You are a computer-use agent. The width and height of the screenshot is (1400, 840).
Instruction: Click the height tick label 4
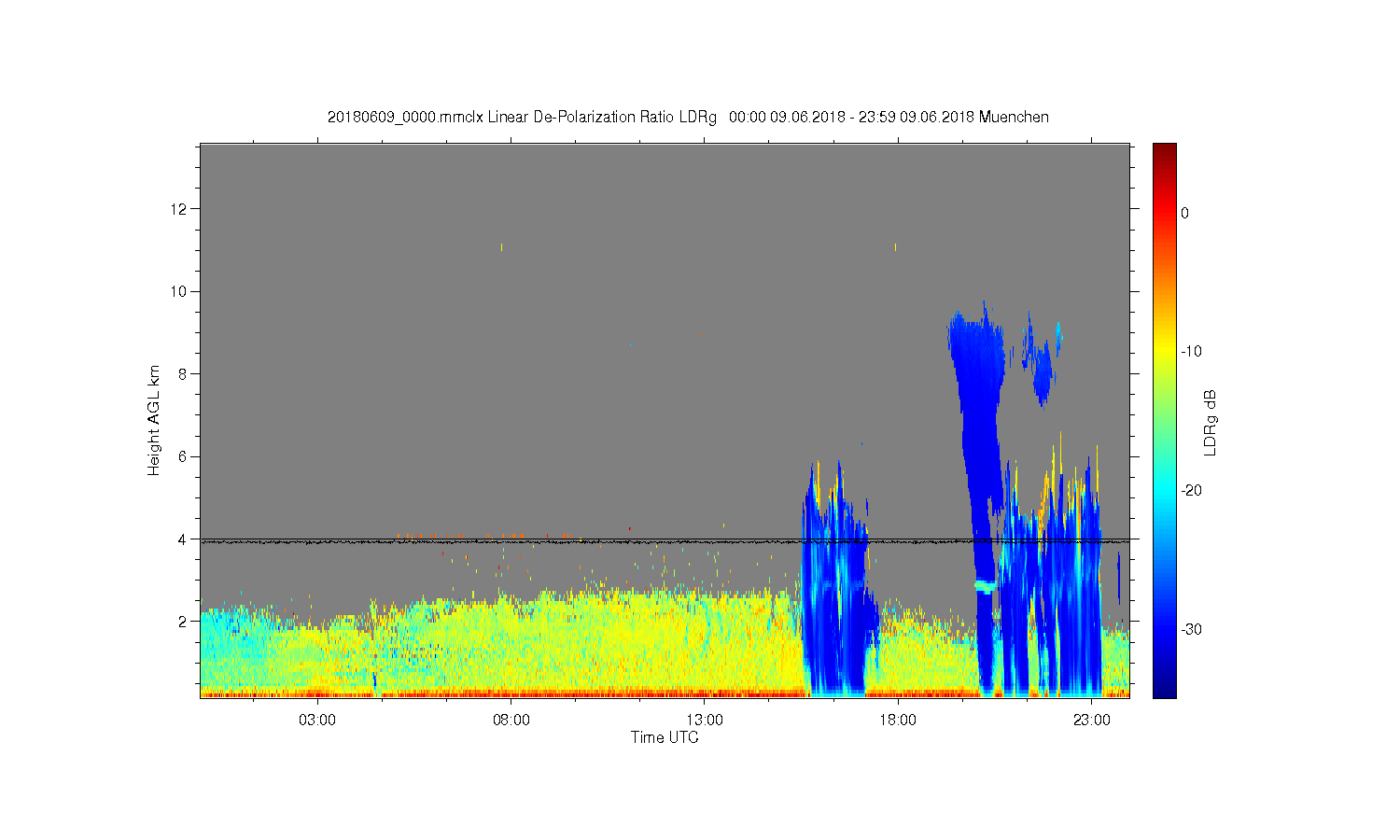182,539
